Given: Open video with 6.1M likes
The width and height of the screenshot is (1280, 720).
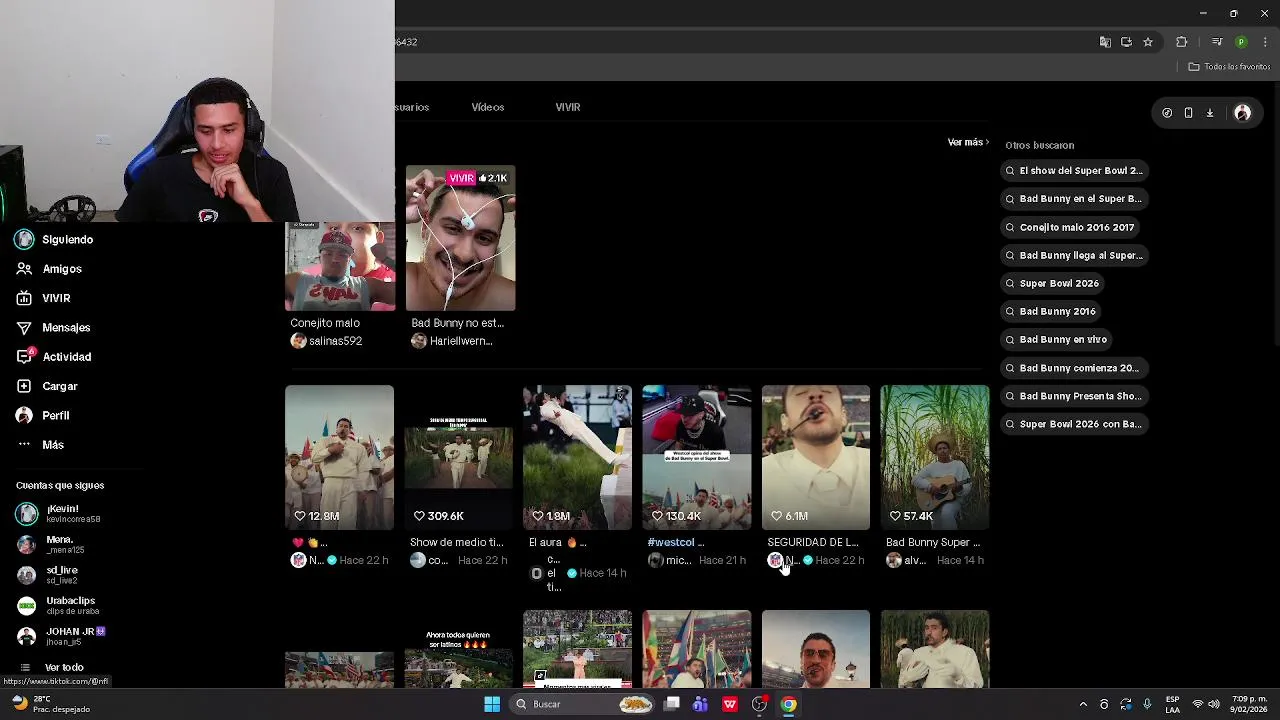Looking at the screenshot, I should [816, 457].
